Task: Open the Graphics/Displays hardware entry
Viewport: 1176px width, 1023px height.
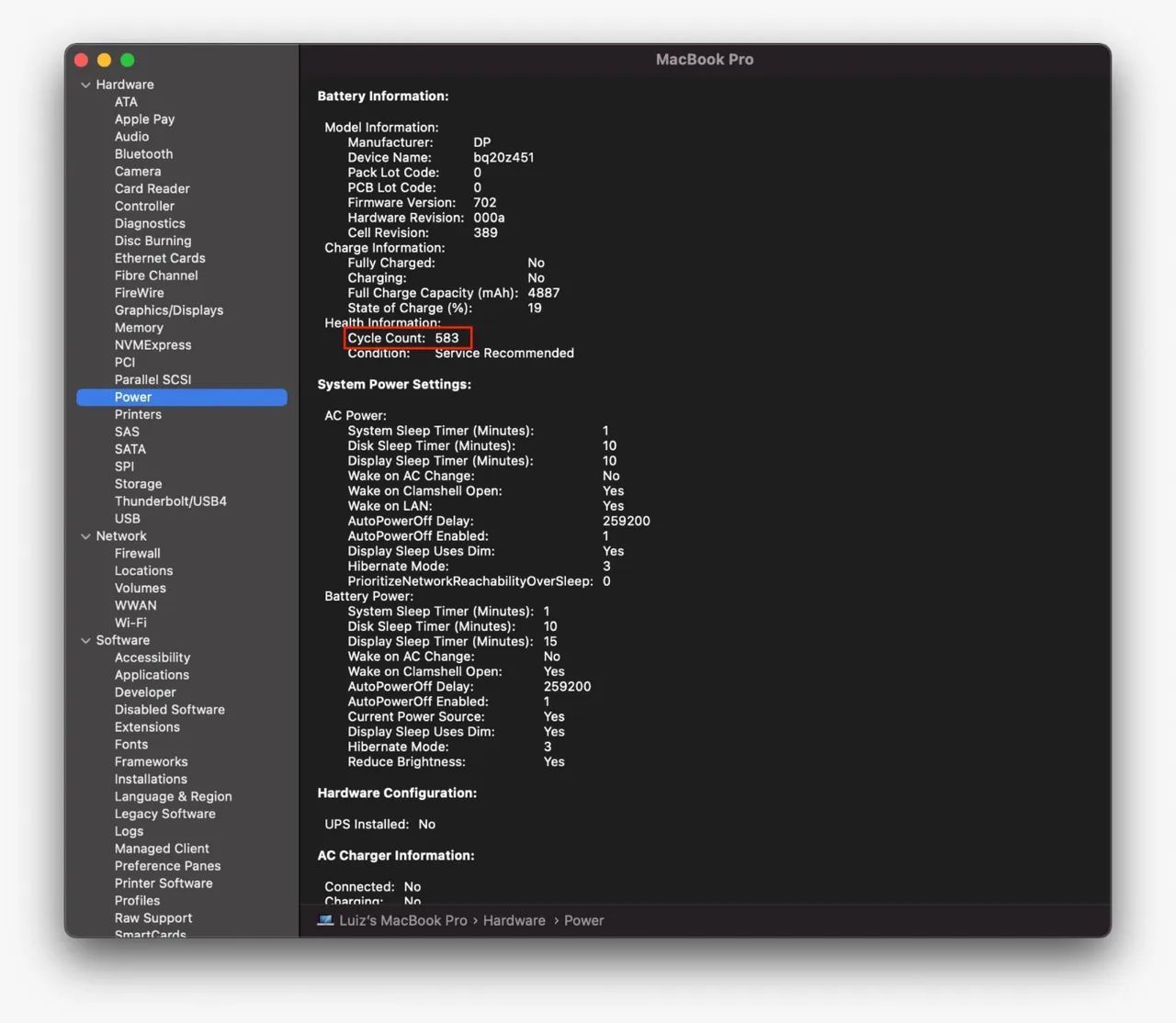Action: [x=168, y=310]
